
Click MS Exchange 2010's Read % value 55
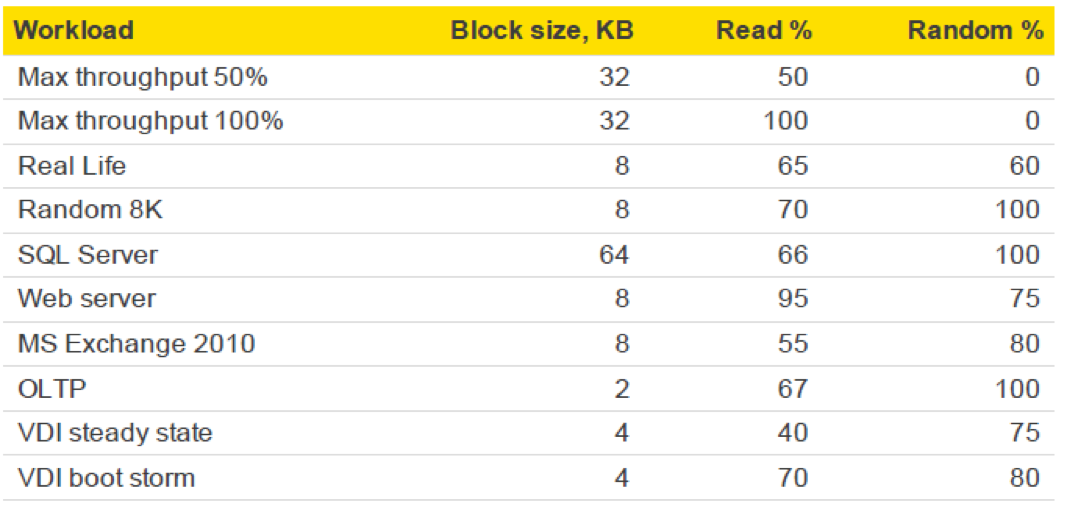793,344
